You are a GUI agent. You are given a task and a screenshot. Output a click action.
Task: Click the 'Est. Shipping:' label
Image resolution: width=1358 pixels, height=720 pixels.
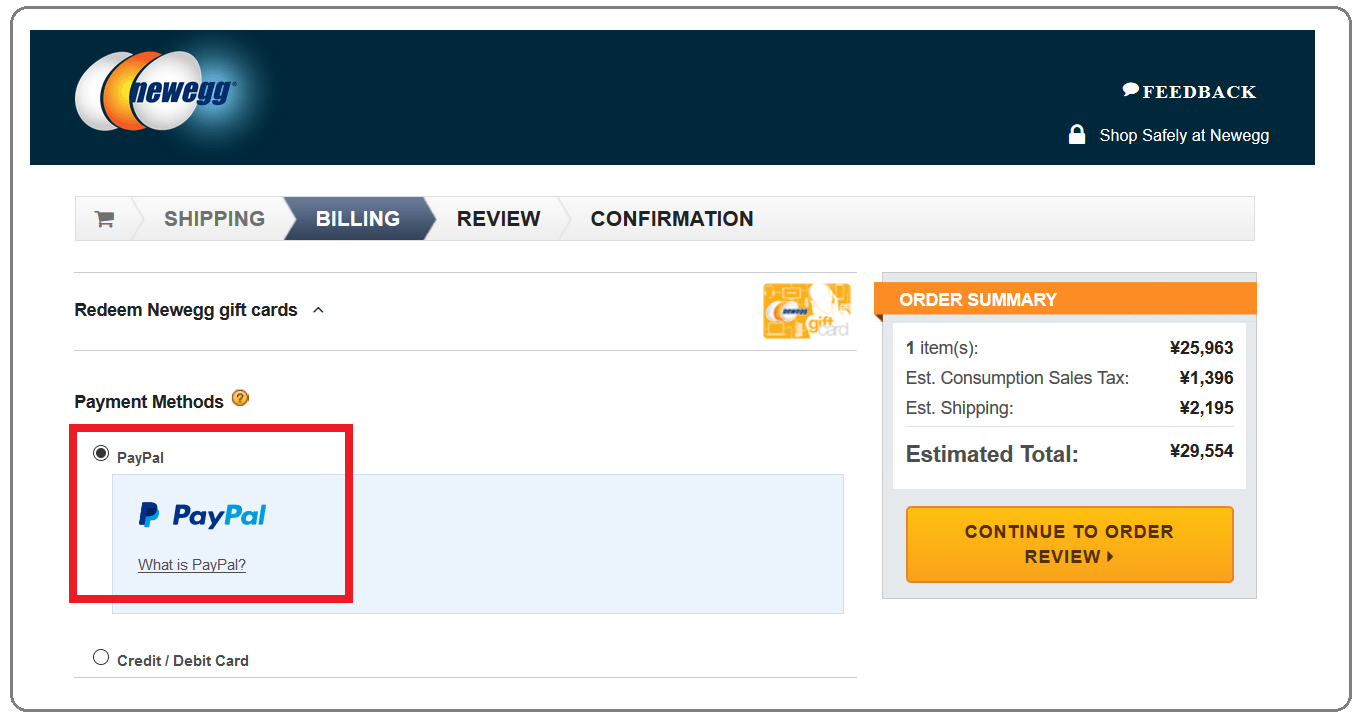click(x=960, y=408)
